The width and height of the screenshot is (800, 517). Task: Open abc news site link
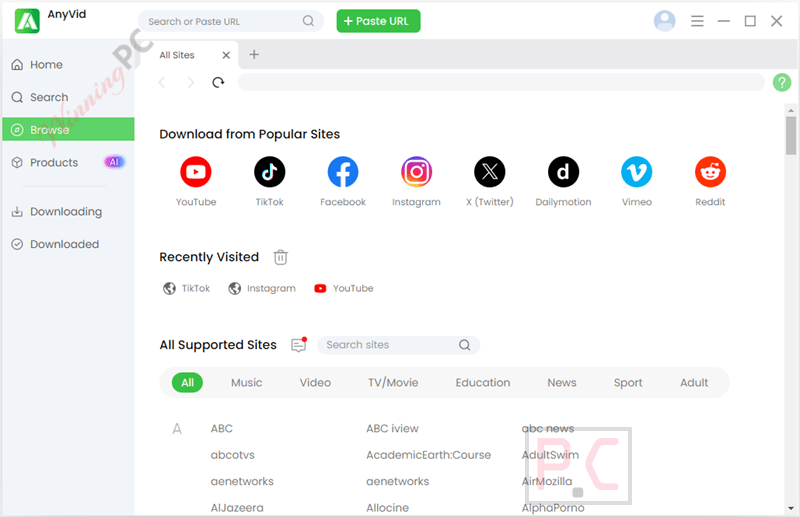548,429
